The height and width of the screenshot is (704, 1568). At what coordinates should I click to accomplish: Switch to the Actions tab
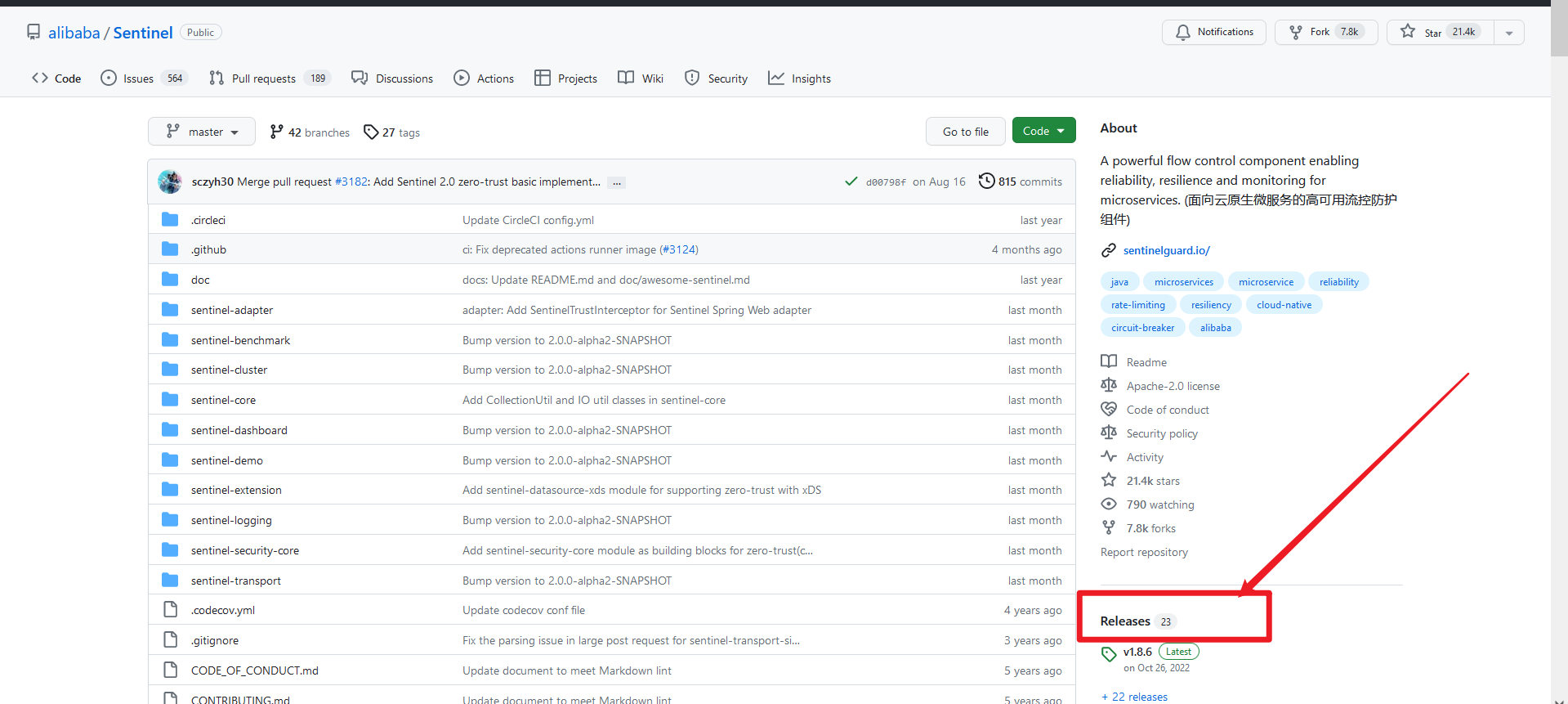point(484,78)
